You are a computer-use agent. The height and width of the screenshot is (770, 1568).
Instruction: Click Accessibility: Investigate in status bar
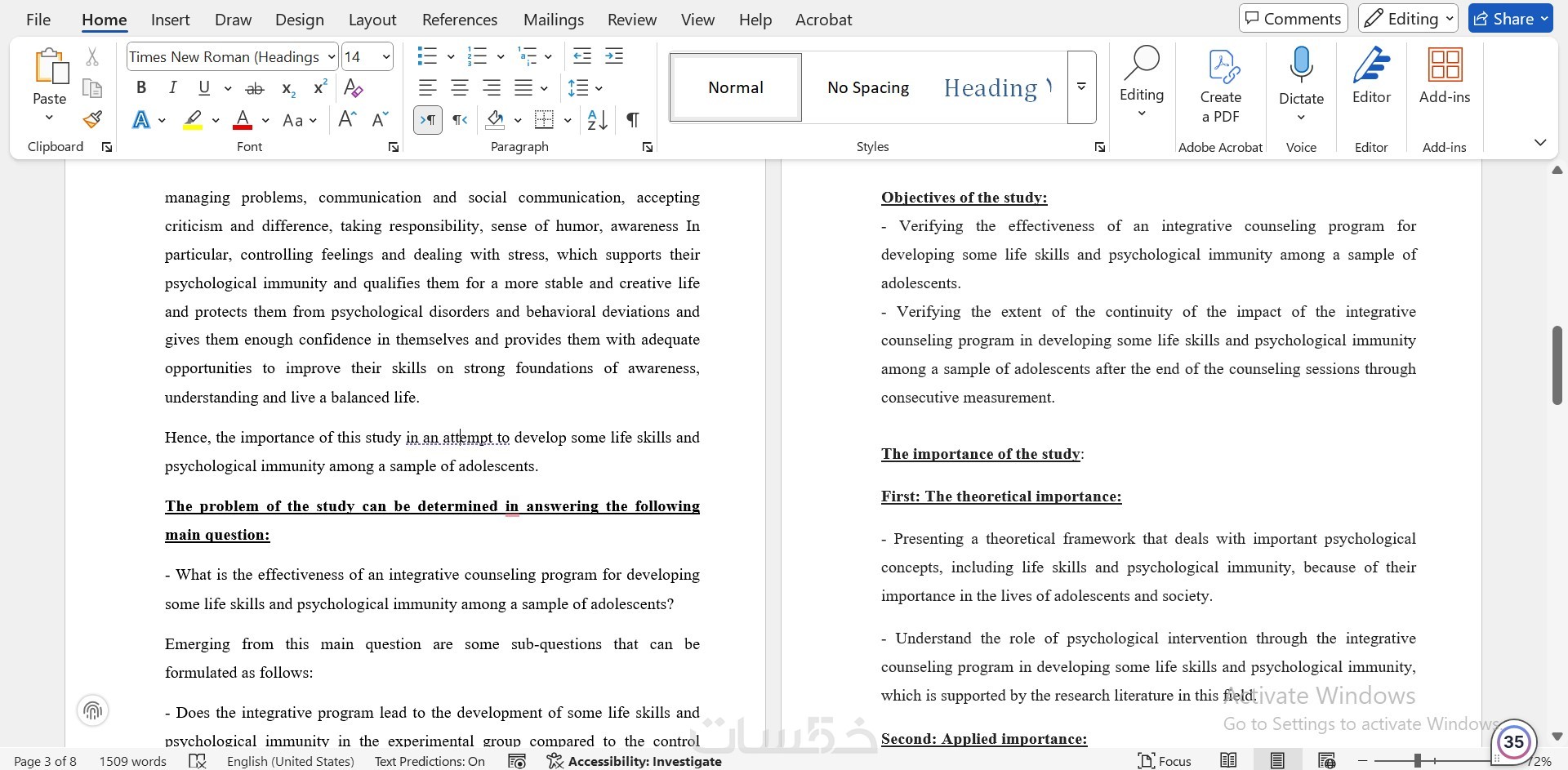[x=635, y=761]
